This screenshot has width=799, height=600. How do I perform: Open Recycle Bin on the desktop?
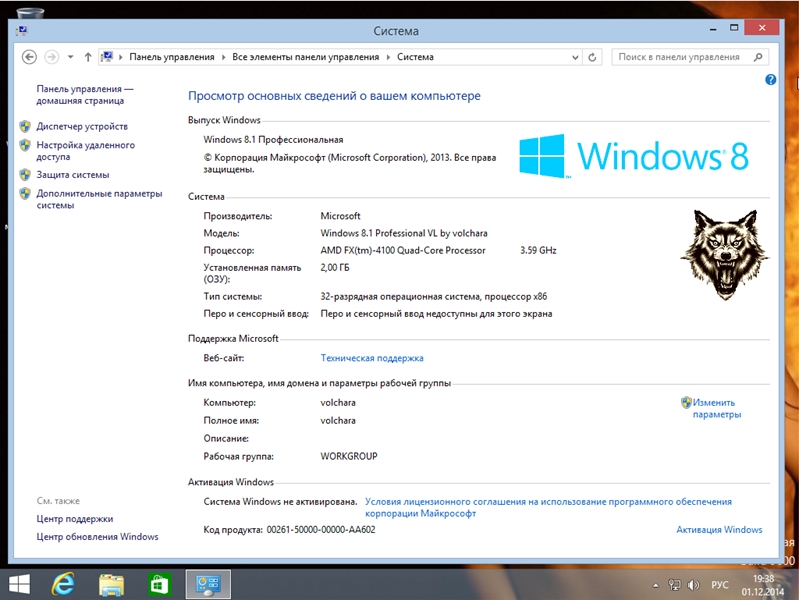(30, 12)
